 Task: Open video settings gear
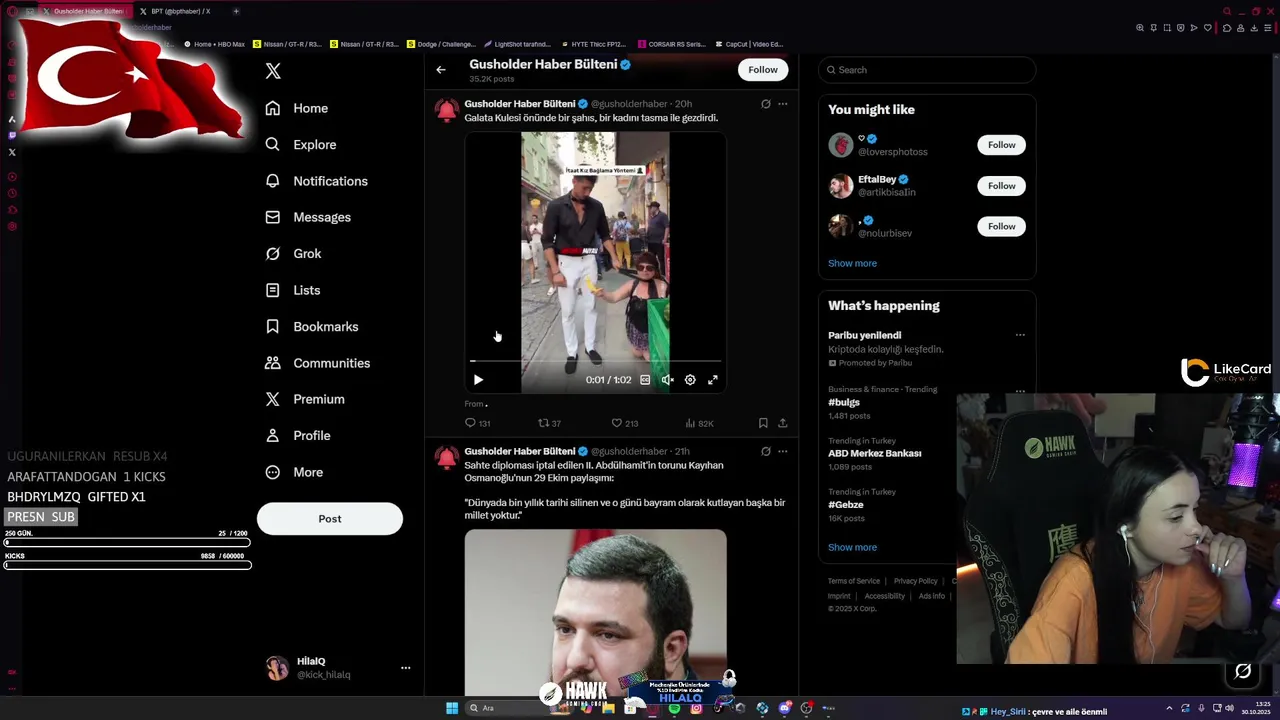coord(690,380)
